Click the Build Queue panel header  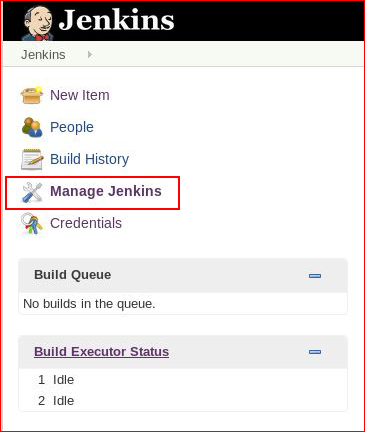pos(183,275)
